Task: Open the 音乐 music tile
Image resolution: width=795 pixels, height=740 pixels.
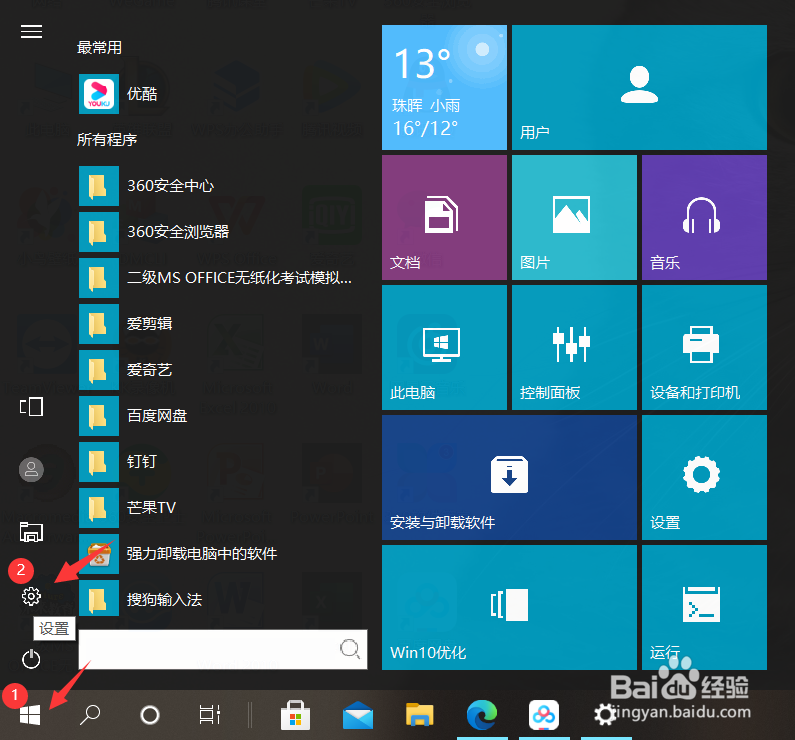Action: (704, 217)
